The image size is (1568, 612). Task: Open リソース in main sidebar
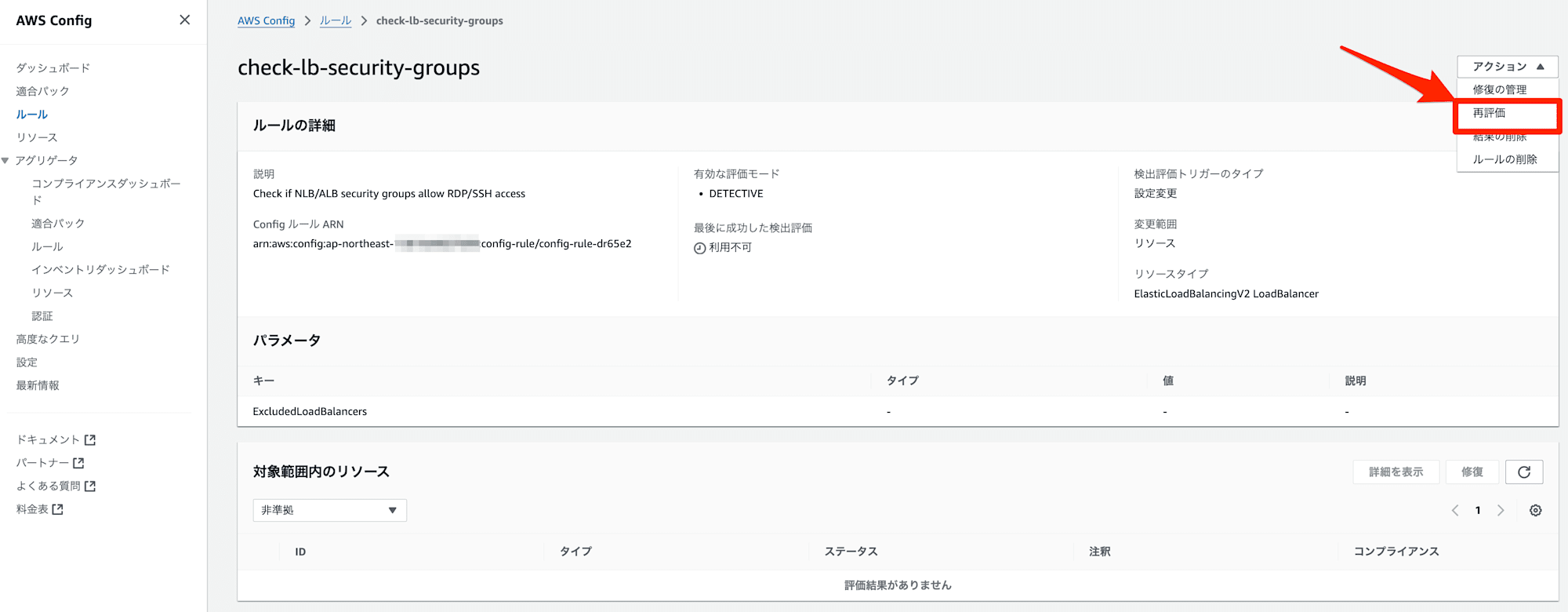(37, 137)
